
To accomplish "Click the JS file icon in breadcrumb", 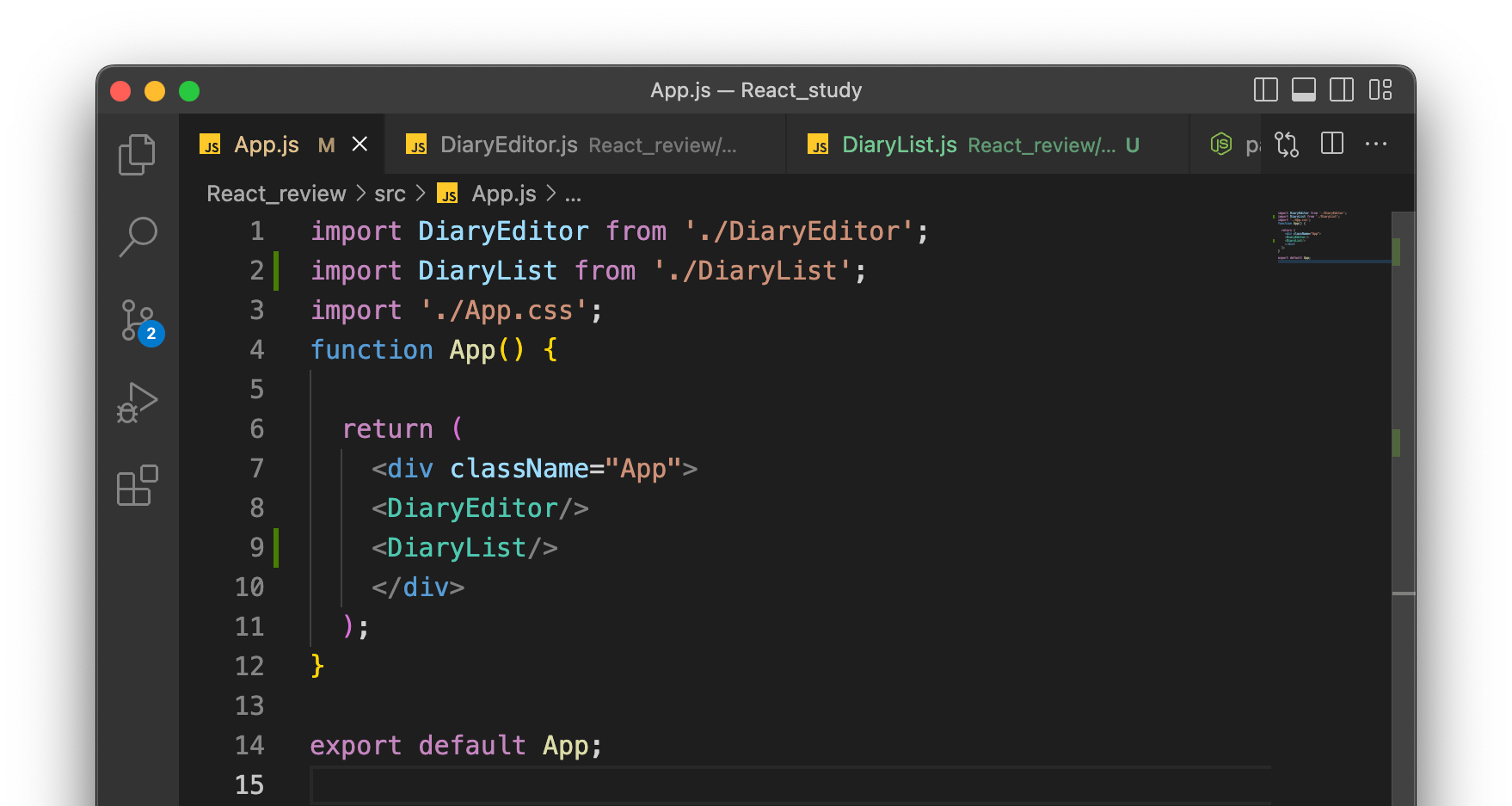I will tap(447, 194).
